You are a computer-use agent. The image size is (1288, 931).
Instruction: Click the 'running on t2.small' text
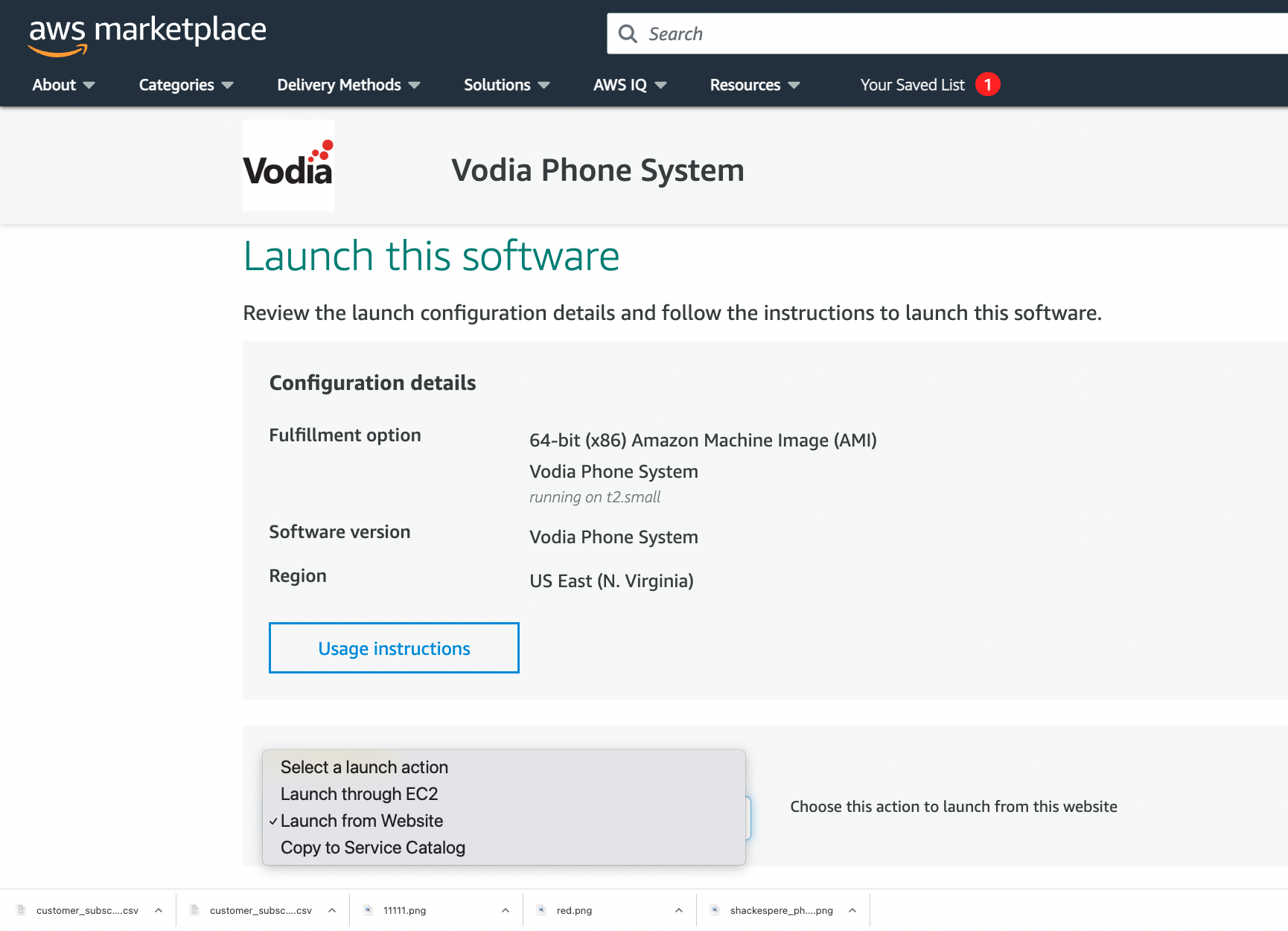(595, 497)
